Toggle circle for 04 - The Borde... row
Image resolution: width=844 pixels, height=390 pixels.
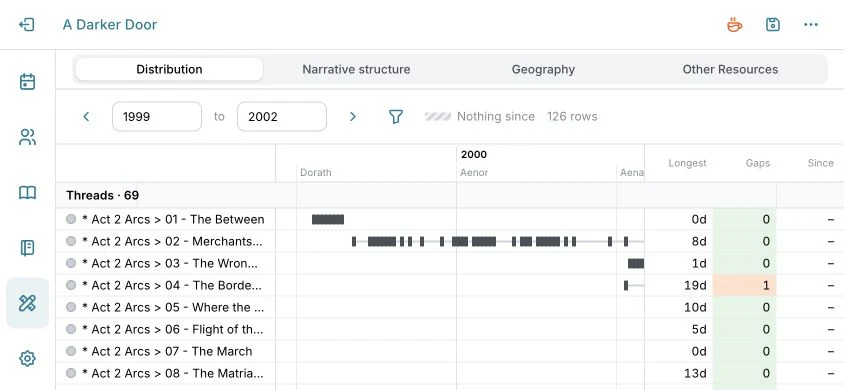(71, 285)
